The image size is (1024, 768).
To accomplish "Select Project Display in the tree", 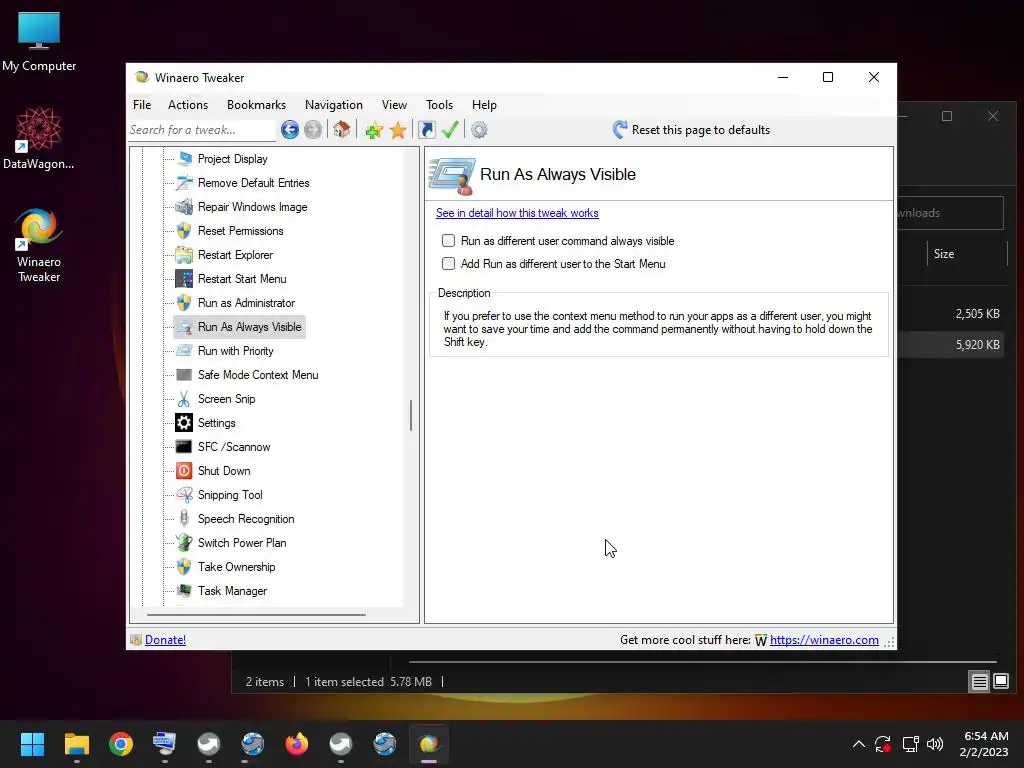I will (x=232, y=159).
